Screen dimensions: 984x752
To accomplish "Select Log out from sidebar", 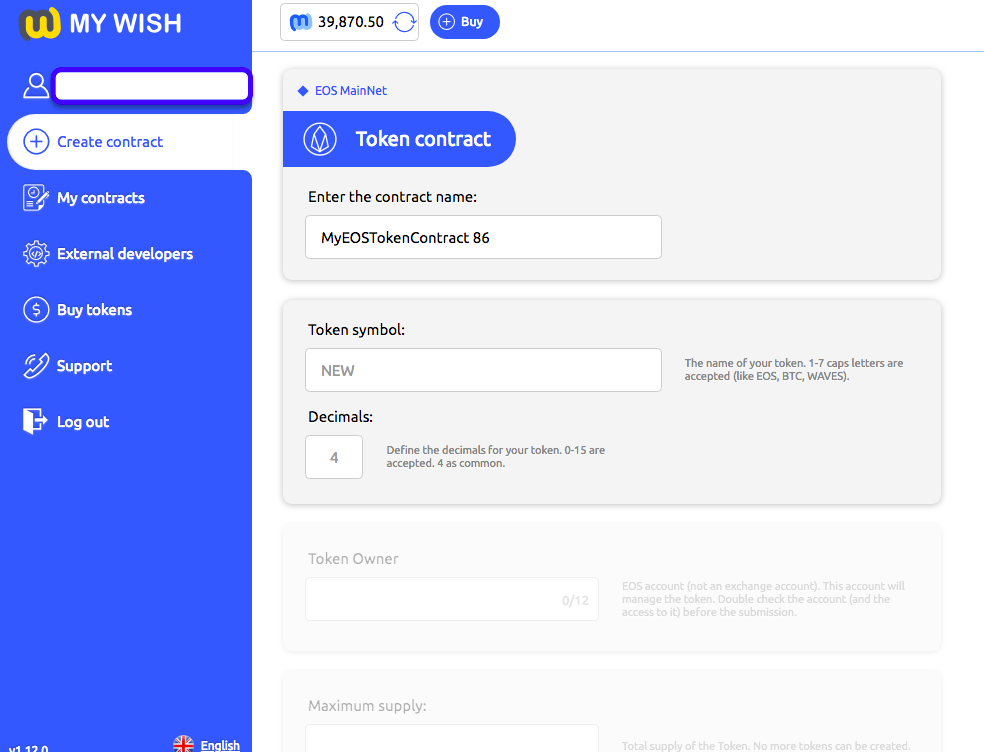I will pyautogui.click(x=83, y=422).
